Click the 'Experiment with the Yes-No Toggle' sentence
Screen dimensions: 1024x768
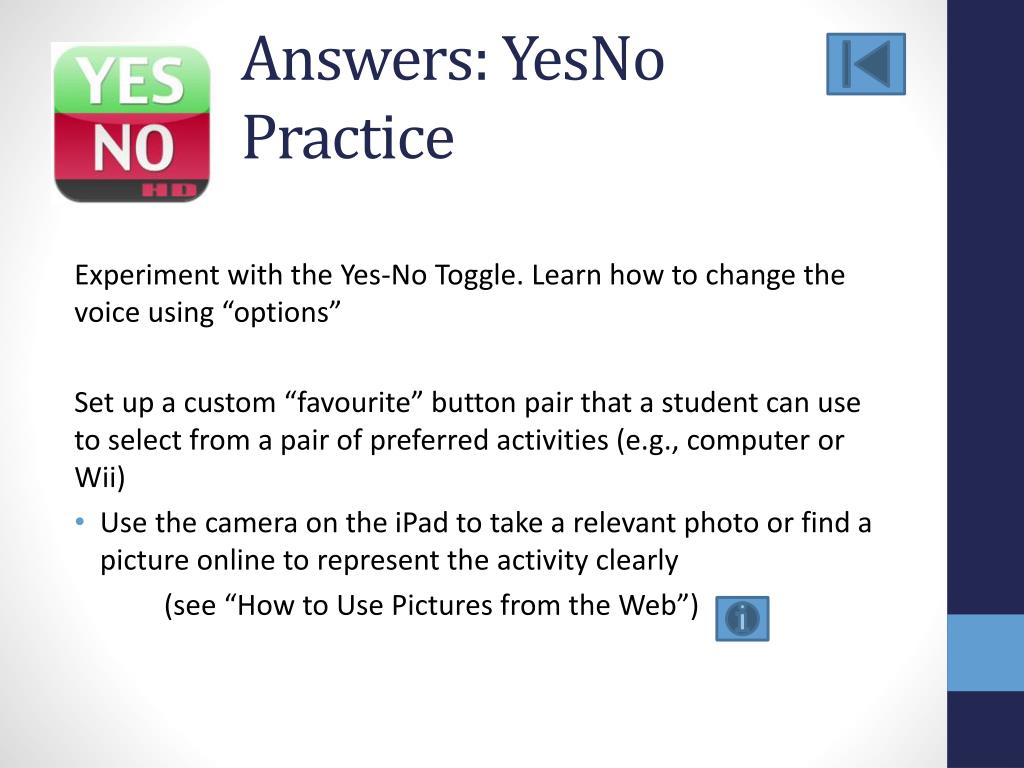[299, 275]
